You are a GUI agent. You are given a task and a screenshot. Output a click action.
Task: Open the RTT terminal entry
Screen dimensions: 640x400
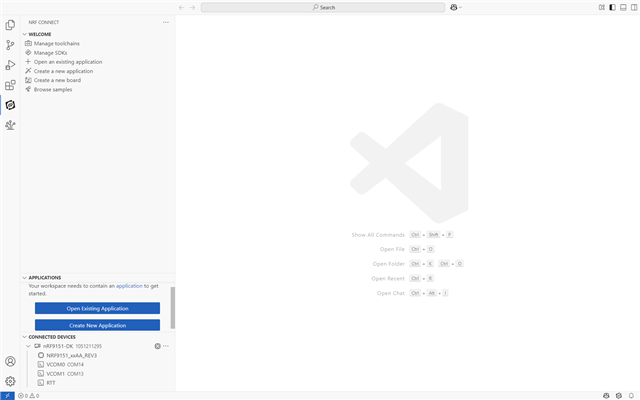click(x=51, y=383)
